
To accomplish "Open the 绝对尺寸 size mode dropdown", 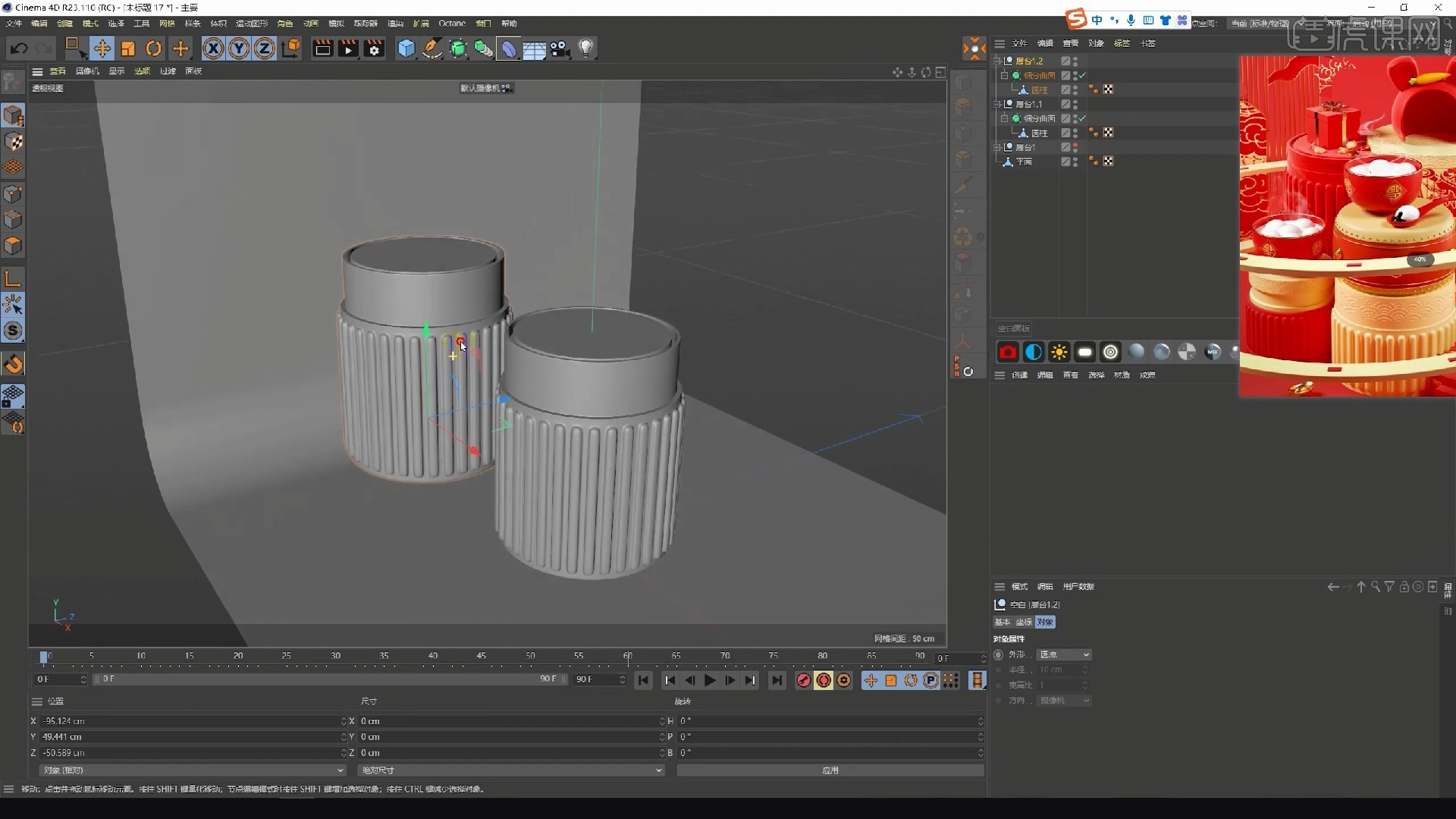I will pos(510,770).
